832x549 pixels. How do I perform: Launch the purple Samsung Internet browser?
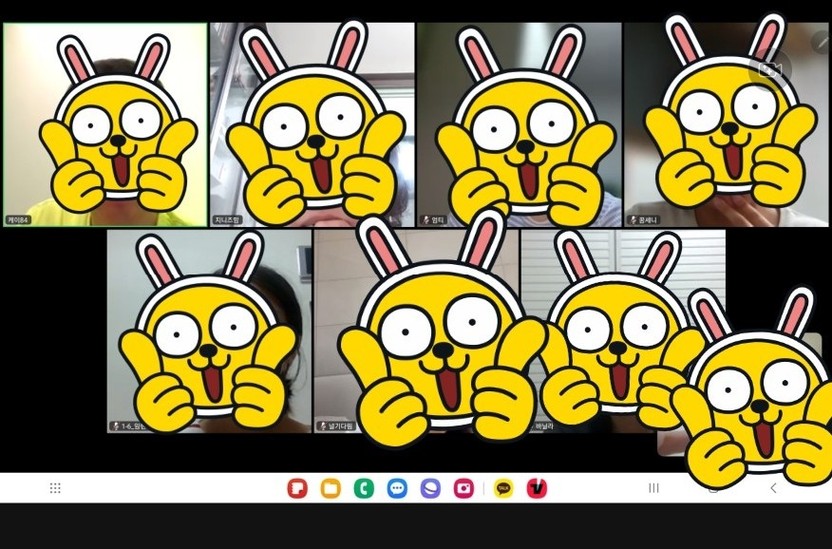coord(430,488)
